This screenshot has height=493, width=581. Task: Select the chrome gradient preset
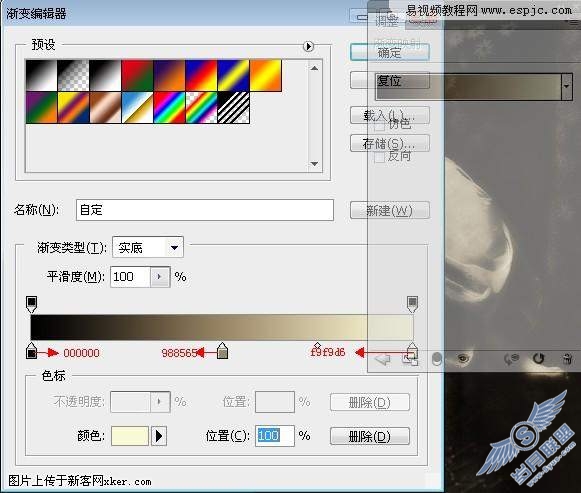(137, 107)
